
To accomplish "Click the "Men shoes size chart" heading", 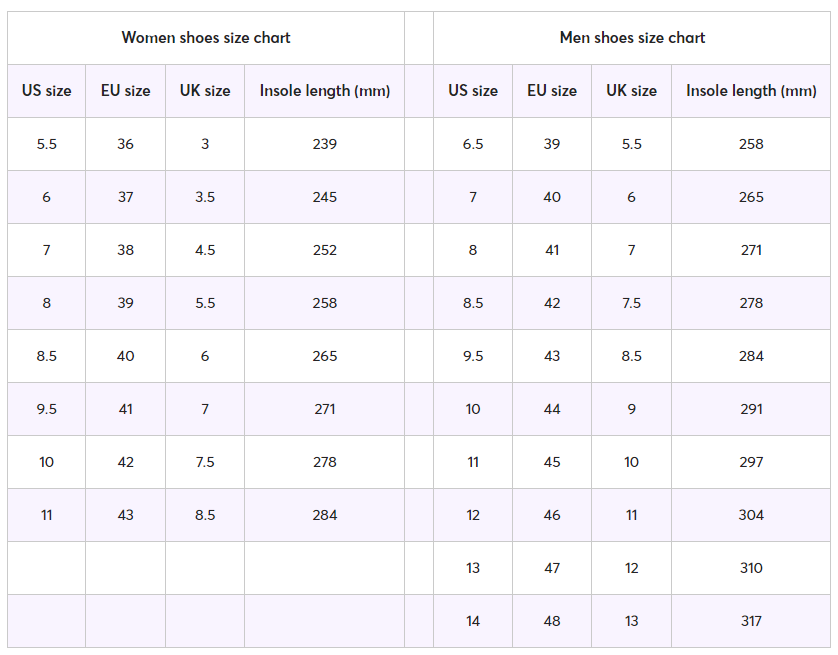I will pos(632,38).
